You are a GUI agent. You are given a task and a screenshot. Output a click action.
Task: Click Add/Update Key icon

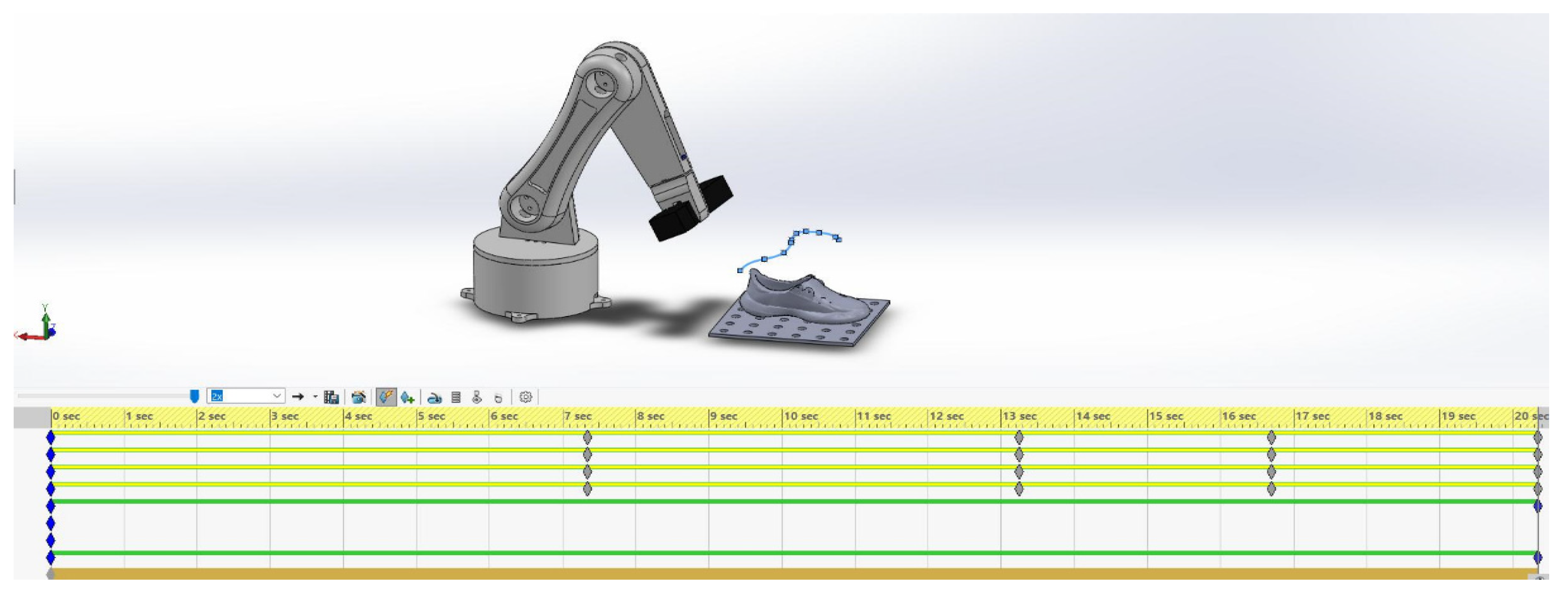click(x=407, y=398)
